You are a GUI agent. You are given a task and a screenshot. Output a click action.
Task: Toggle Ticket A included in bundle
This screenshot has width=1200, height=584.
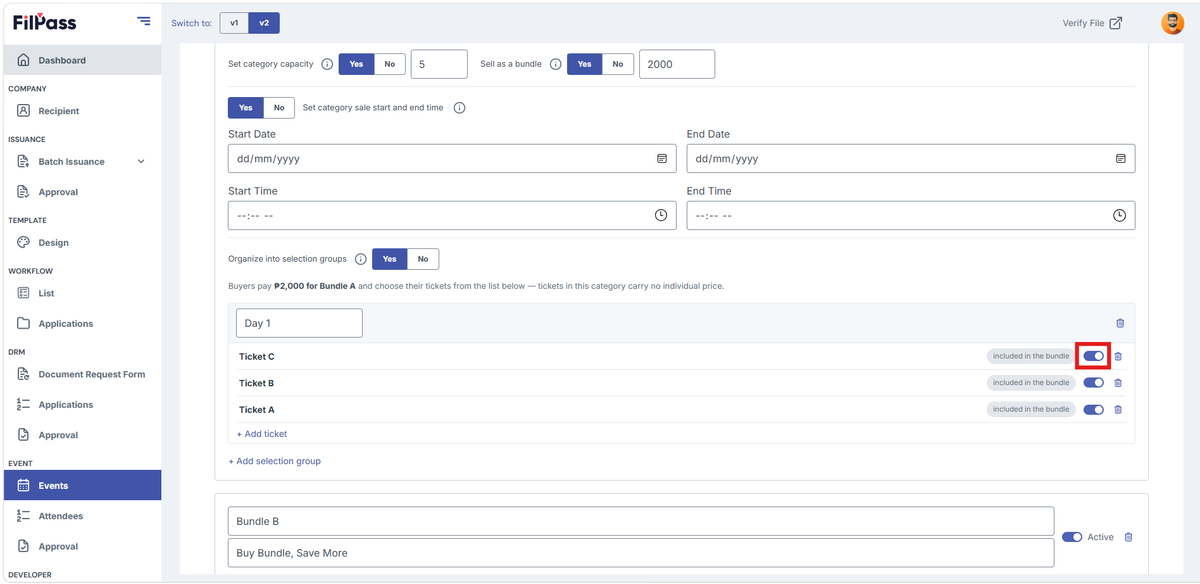pyautogui.click(x=1094, y=409)
